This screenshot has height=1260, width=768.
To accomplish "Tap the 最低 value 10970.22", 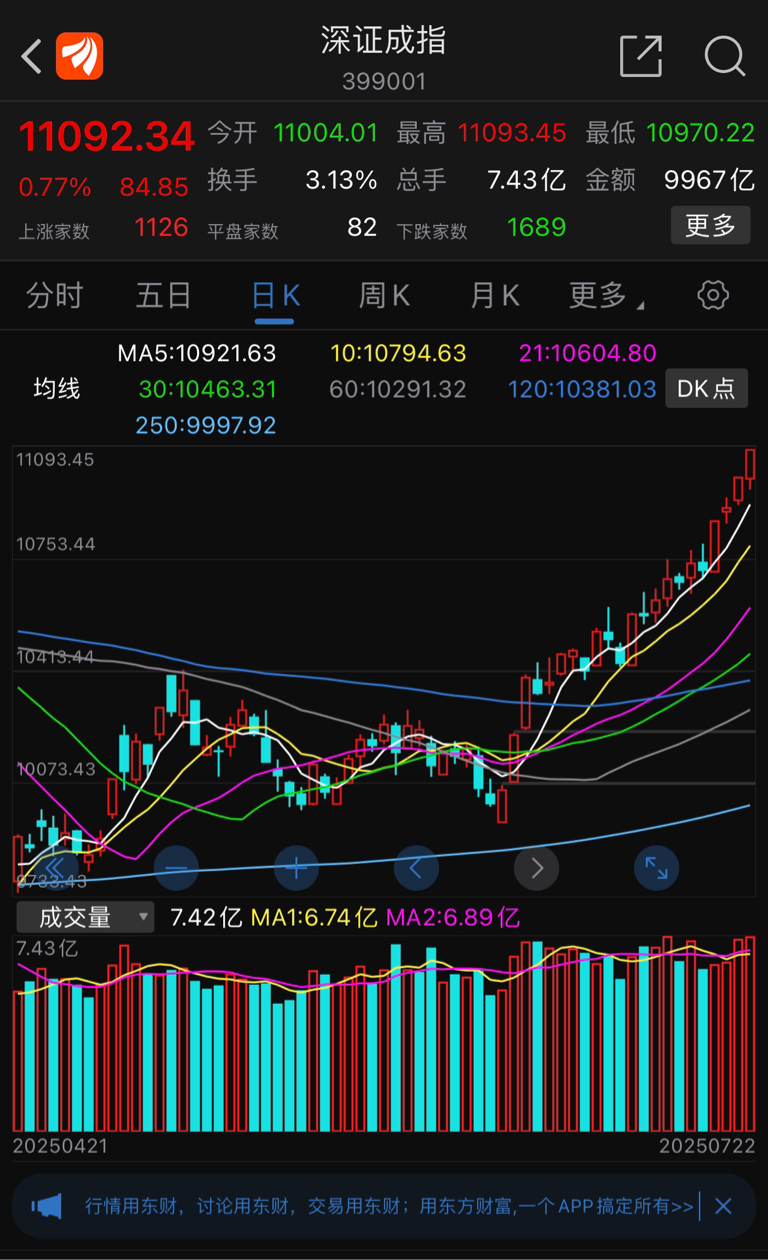I will point(700,132).
